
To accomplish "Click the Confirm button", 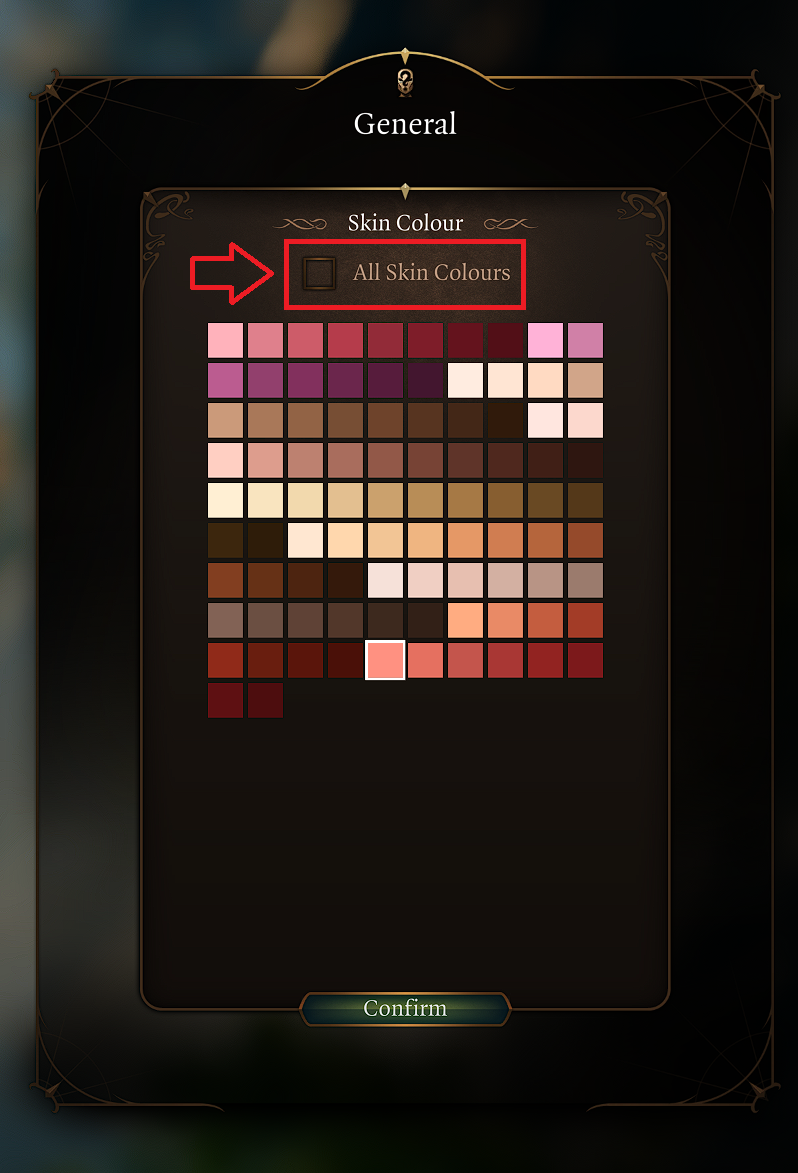I will point(405,1008).
